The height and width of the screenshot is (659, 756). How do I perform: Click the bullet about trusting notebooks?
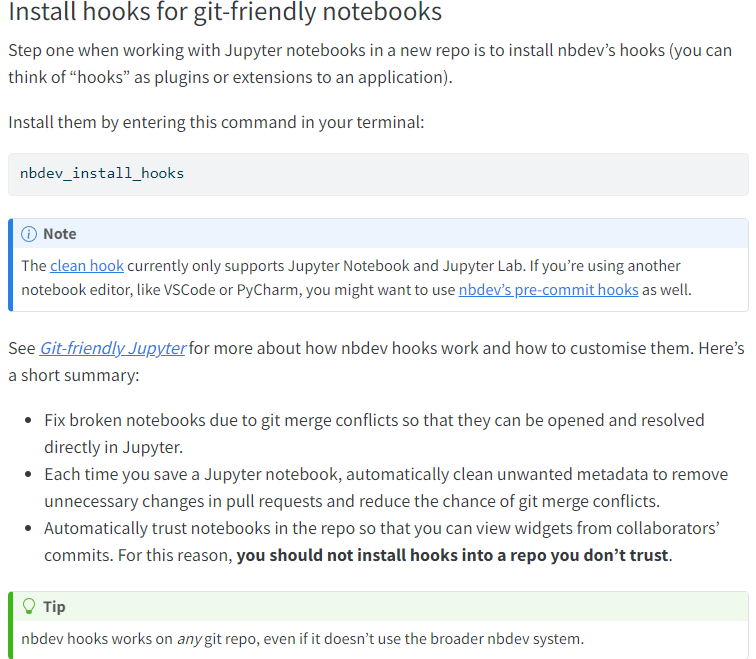382,541
